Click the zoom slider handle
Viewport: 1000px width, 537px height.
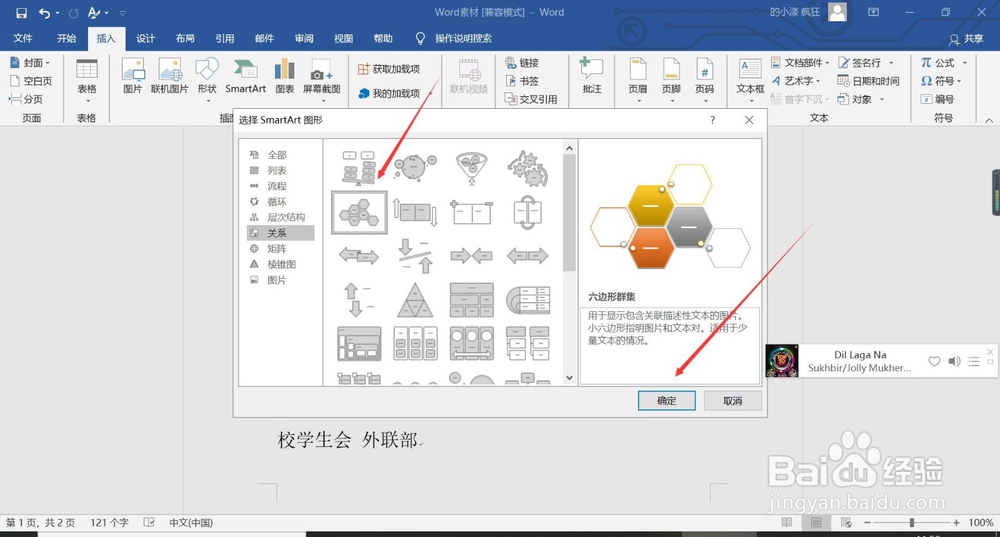click(912, 522)
